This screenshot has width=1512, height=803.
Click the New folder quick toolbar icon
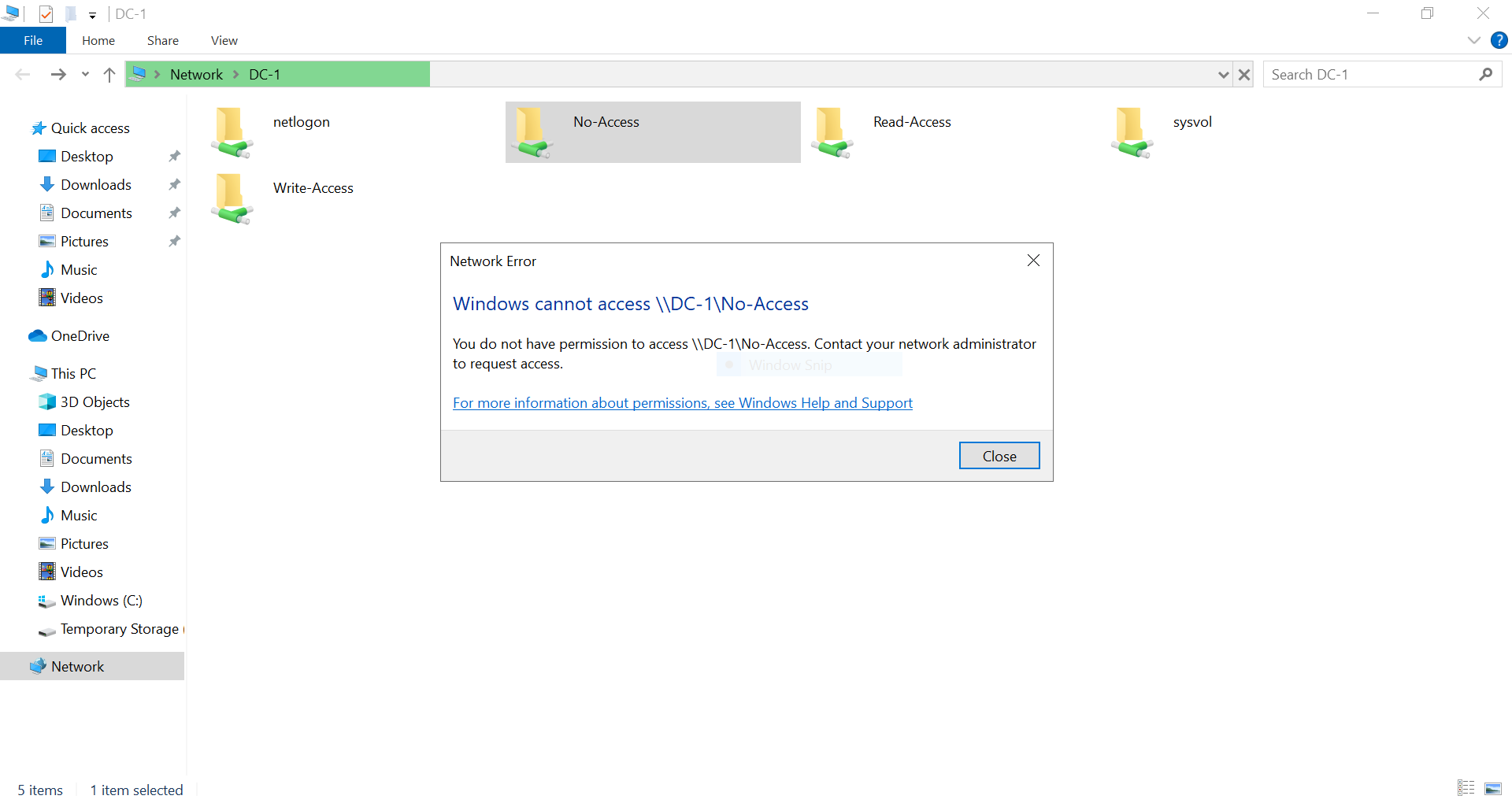pos(71,14)
